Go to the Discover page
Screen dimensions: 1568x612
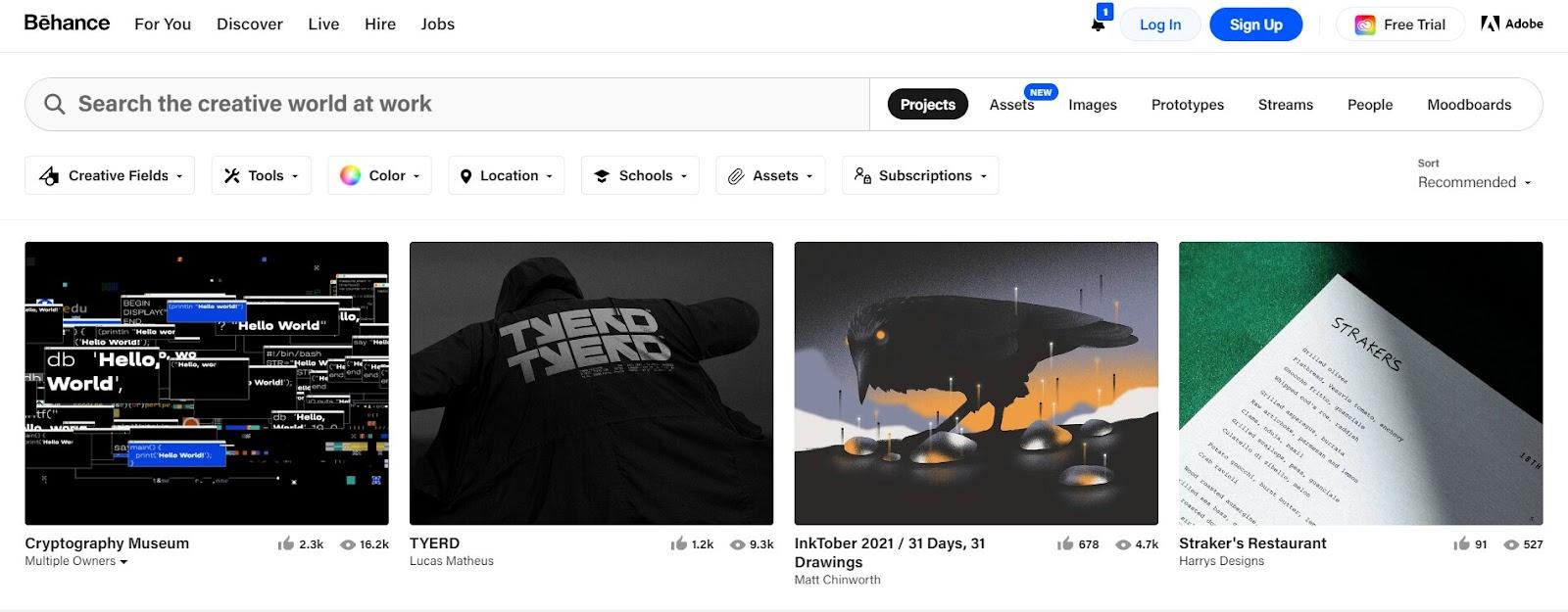tap(249, 24)
